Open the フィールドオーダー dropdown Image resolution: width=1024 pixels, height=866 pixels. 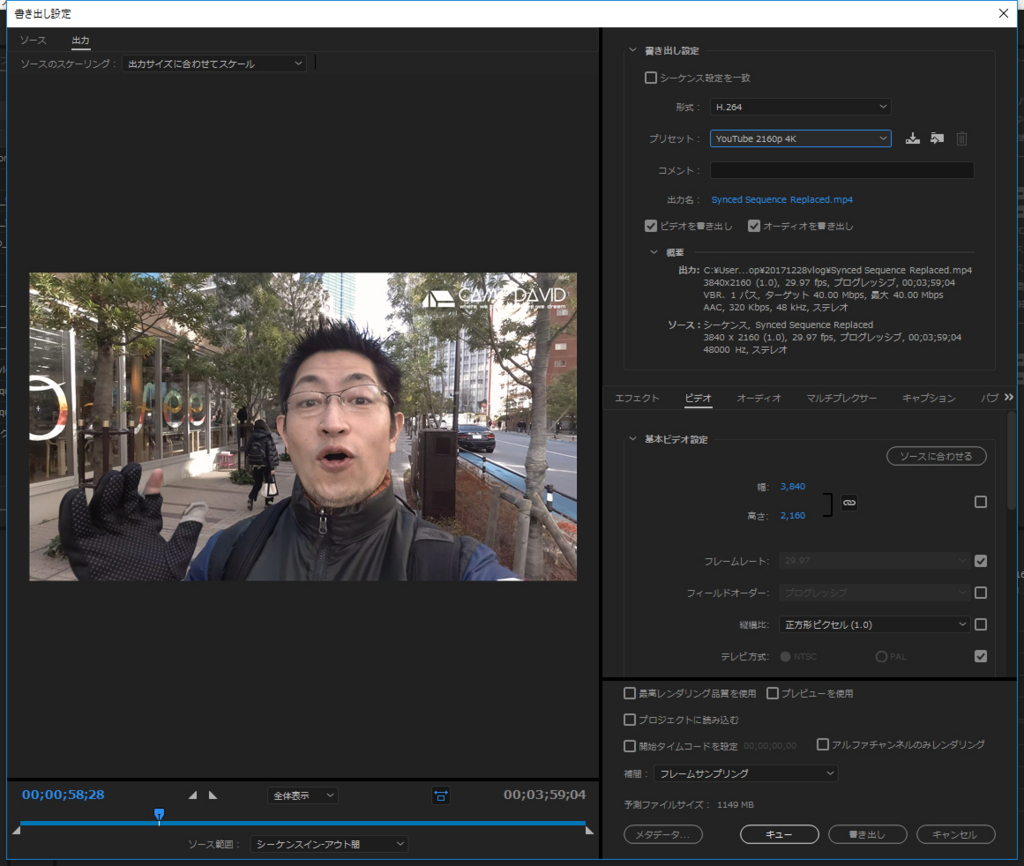click(875, 592)
